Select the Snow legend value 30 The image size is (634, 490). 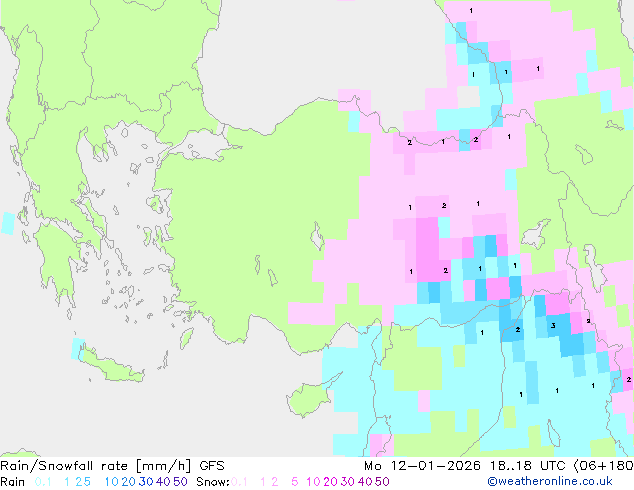pyautogui.click(x=348, y=482)
